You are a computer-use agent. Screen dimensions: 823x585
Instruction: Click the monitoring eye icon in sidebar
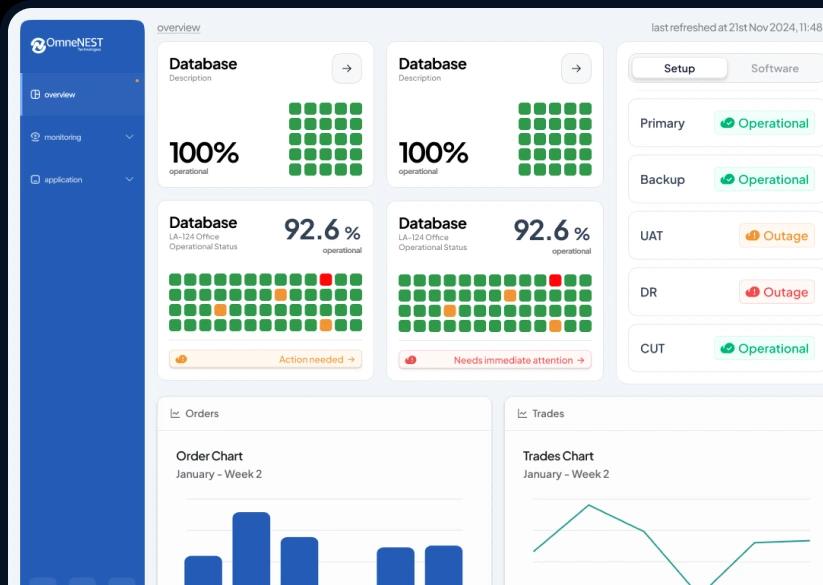click(x=36, y=137)
